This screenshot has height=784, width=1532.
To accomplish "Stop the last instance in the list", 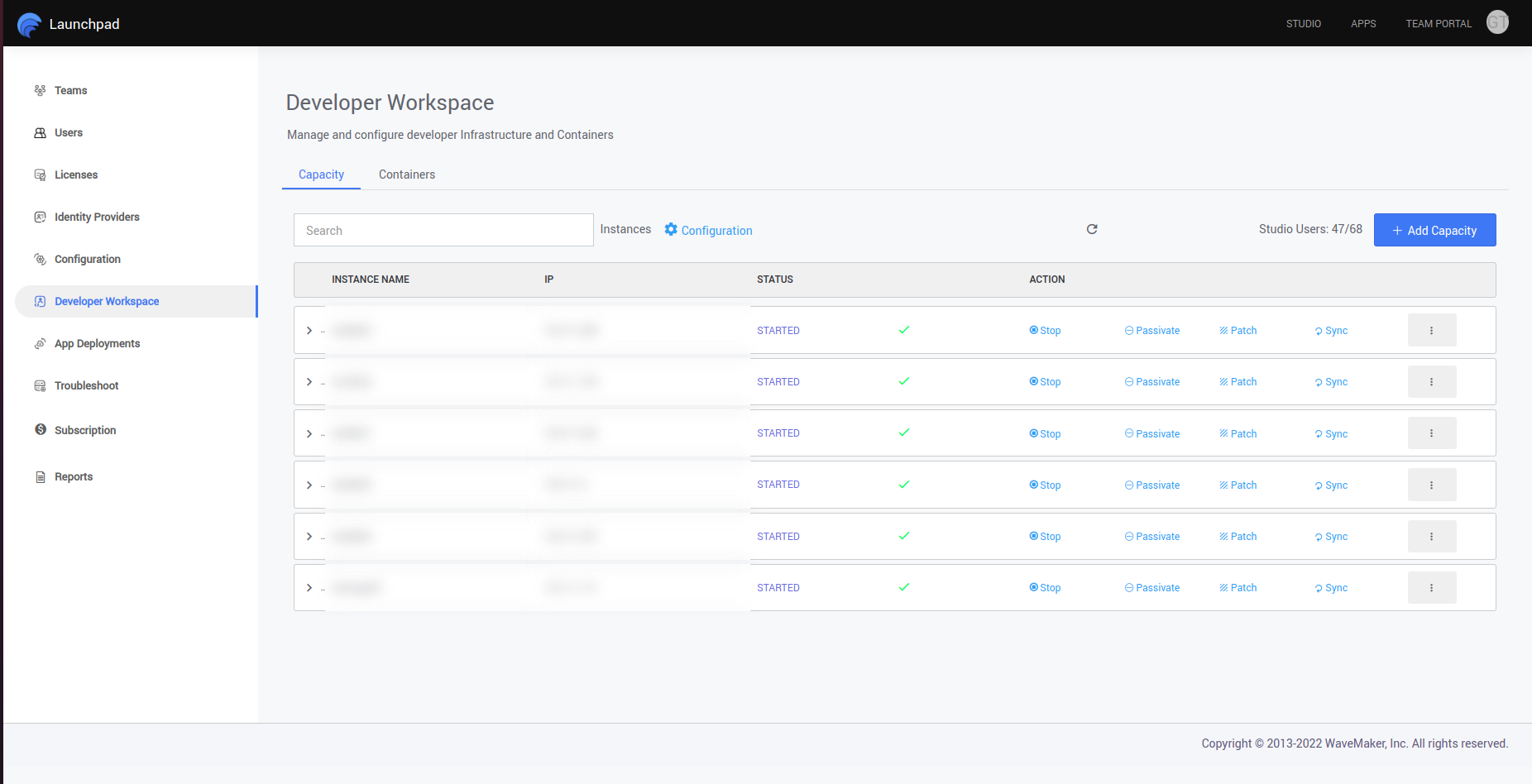I will point(1045,587).
